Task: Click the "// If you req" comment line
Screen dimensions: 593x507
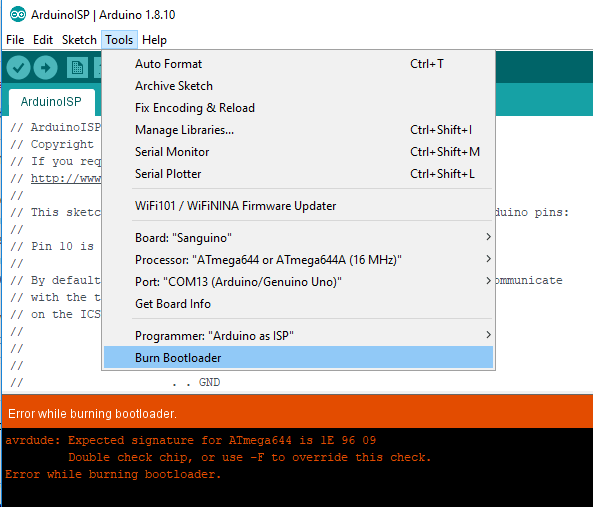Action: (56, 161)
